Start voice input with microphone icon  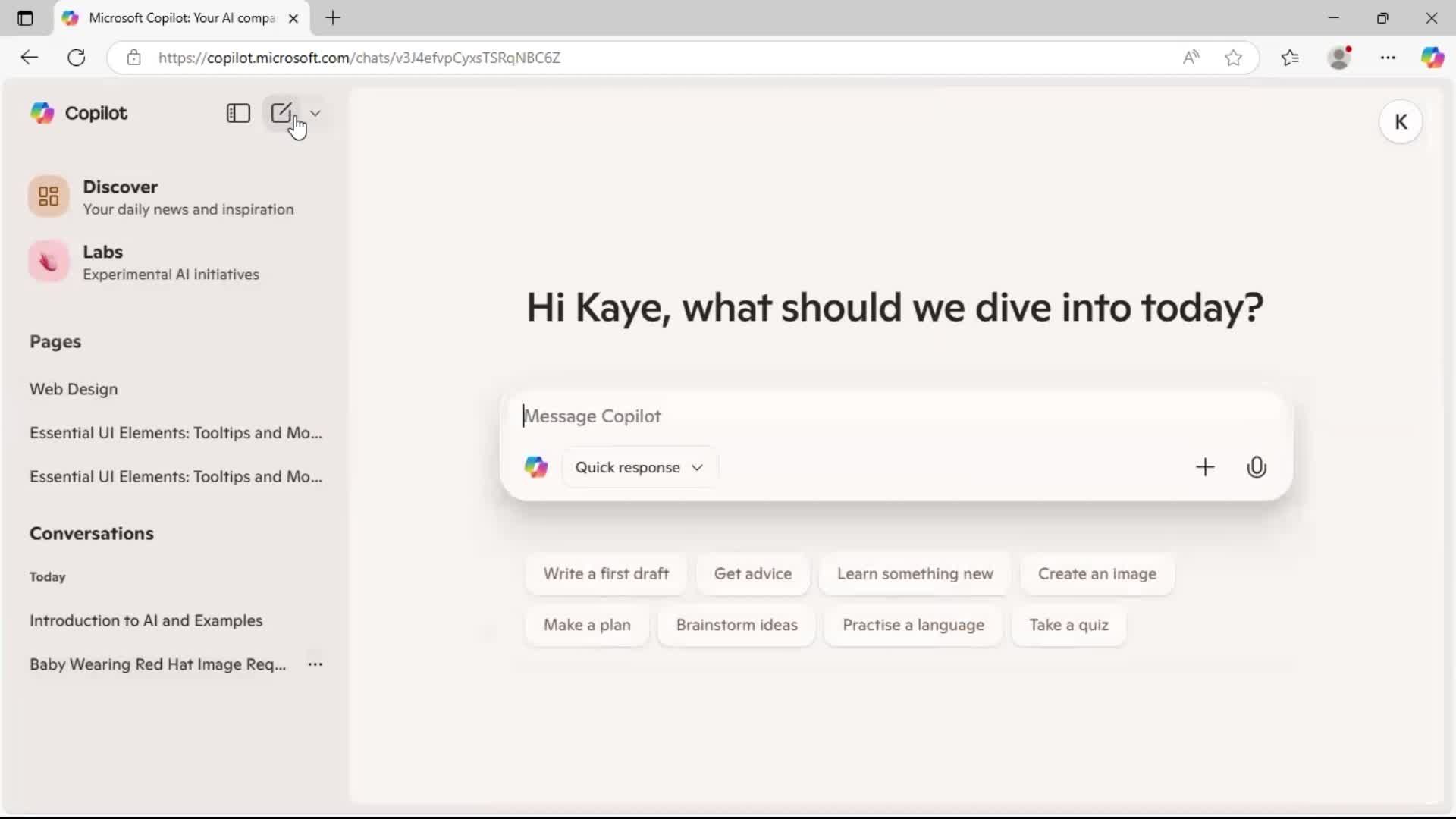click(x=1257, y=467)
